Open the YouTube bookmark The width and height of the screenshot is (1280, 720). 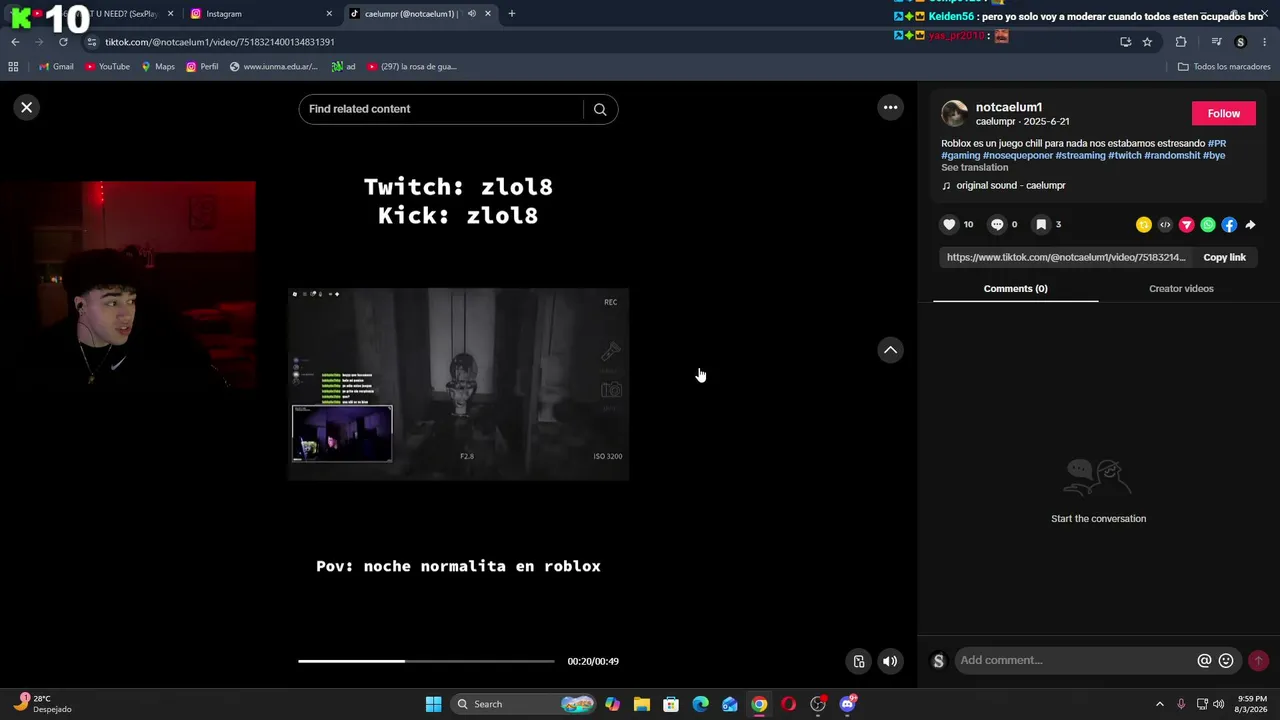click(107, 67)
